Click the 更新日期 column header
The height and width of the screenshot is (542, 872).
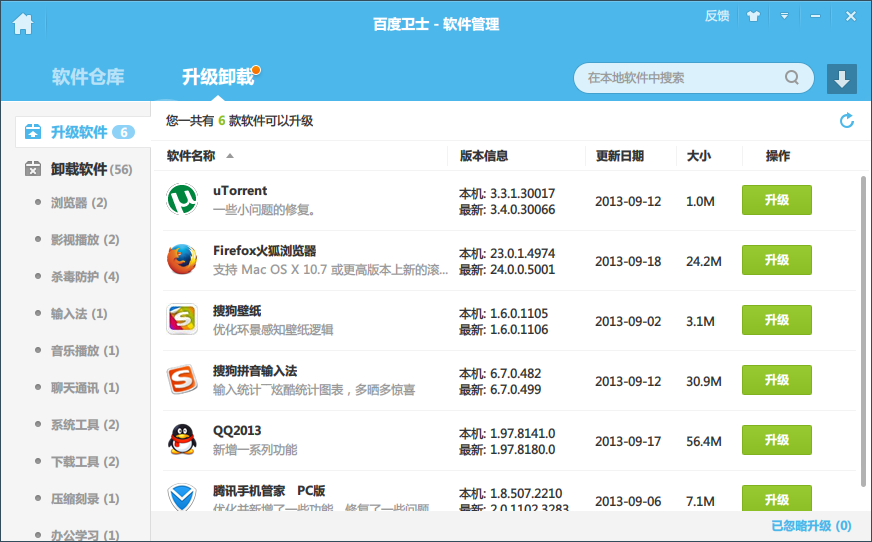620,156
